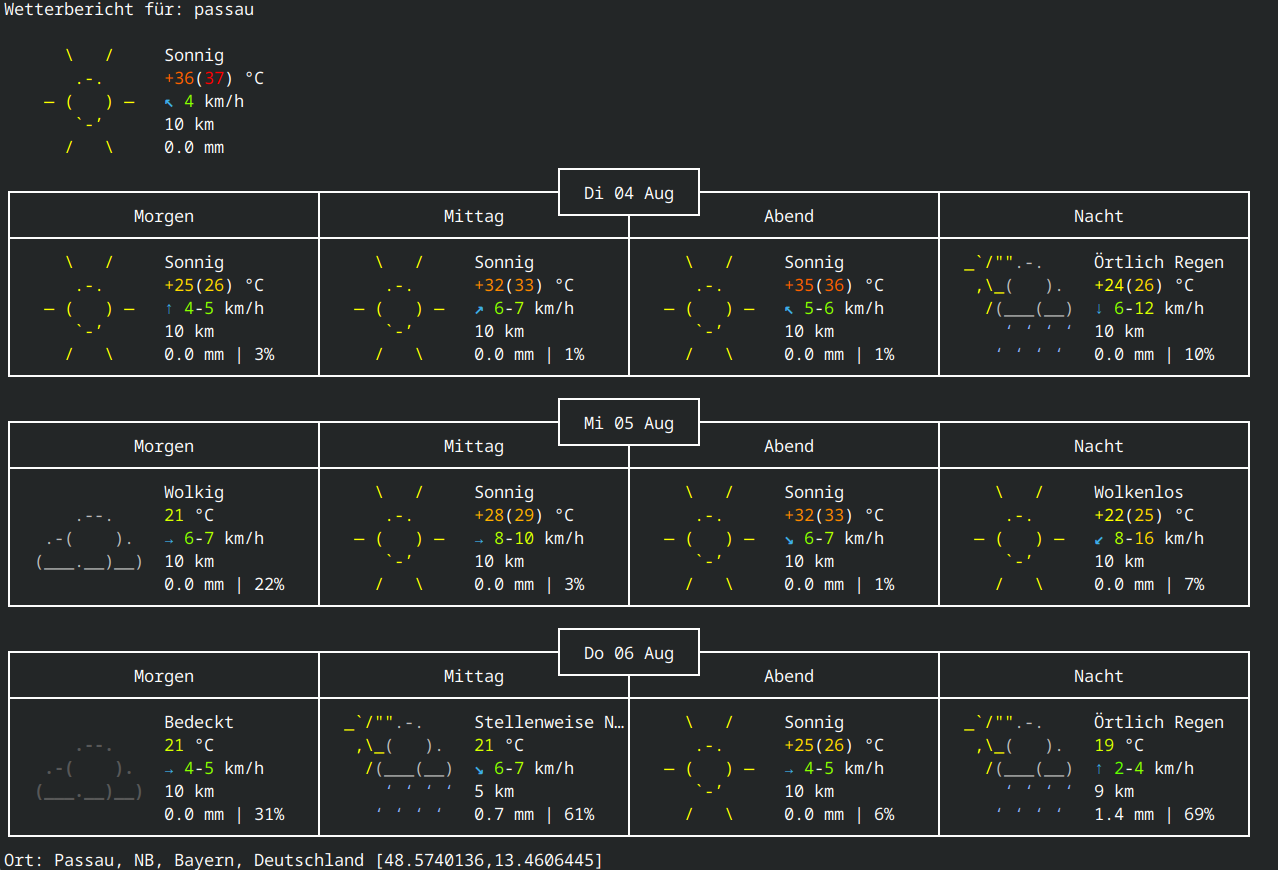1278x870 pixels.
Task: Click the 'Abend' header under Do 06 Aug
Action: pos(789,676)
